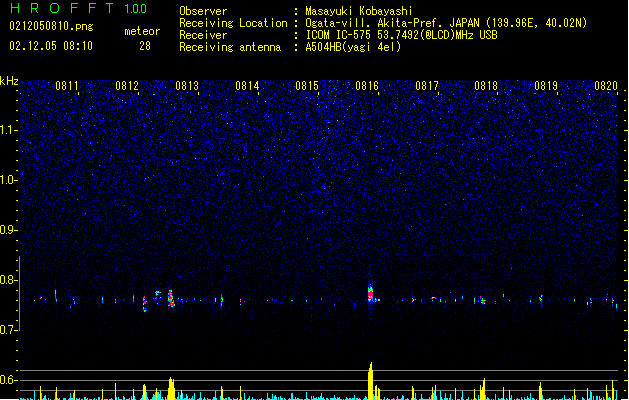
Task: Click the 1.1 kHz frequency label
Action: click(8, 130)
